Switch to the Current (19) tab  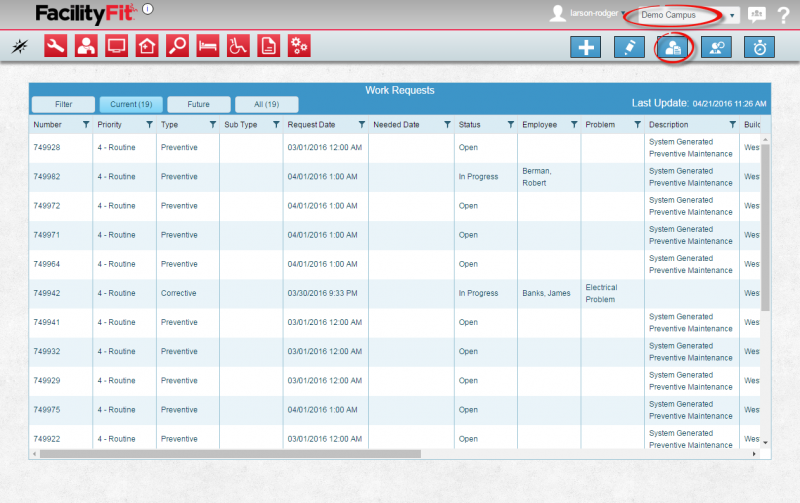pyautogui.click(x=131, y=105)
